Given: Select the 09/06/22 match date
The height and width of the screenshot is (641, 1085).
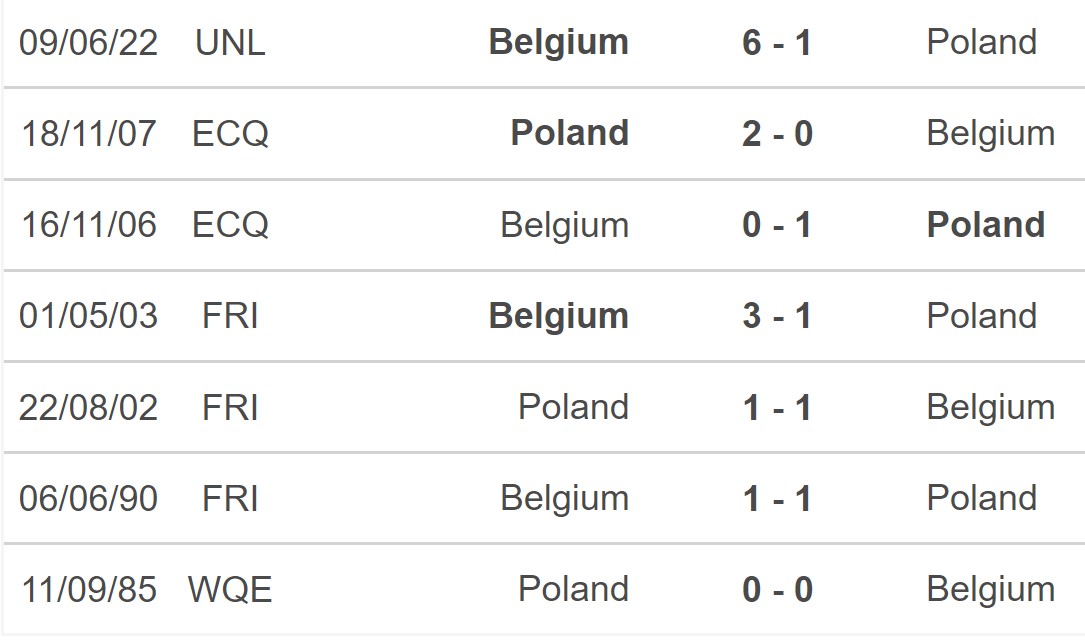Looking at the screenshot, I should point(89,43).
